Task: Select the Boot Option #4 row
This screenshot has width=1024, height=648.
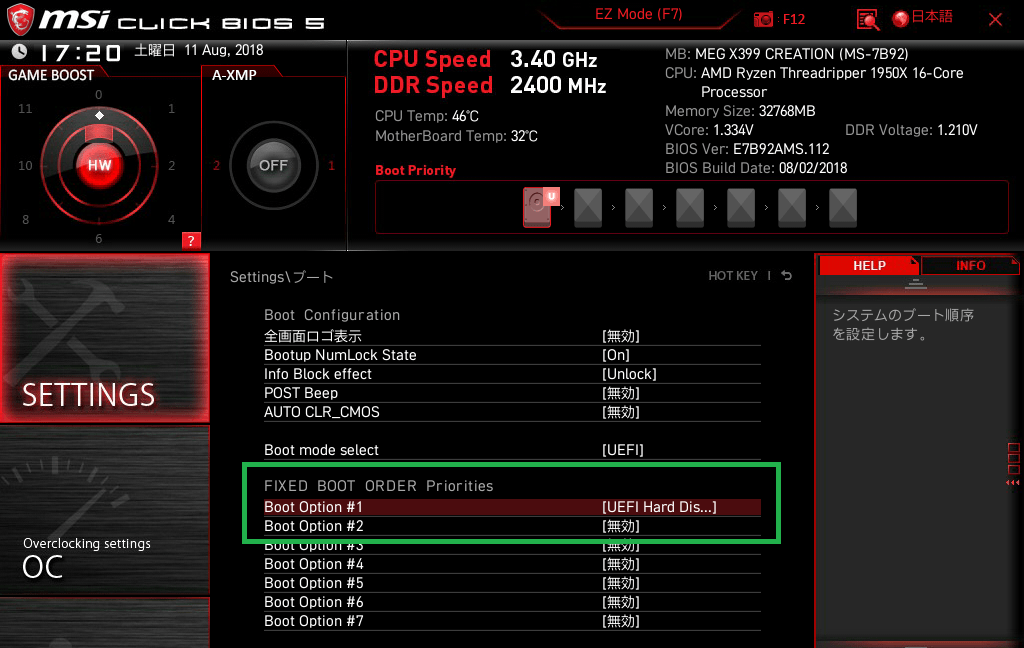Action: point(510,564)
